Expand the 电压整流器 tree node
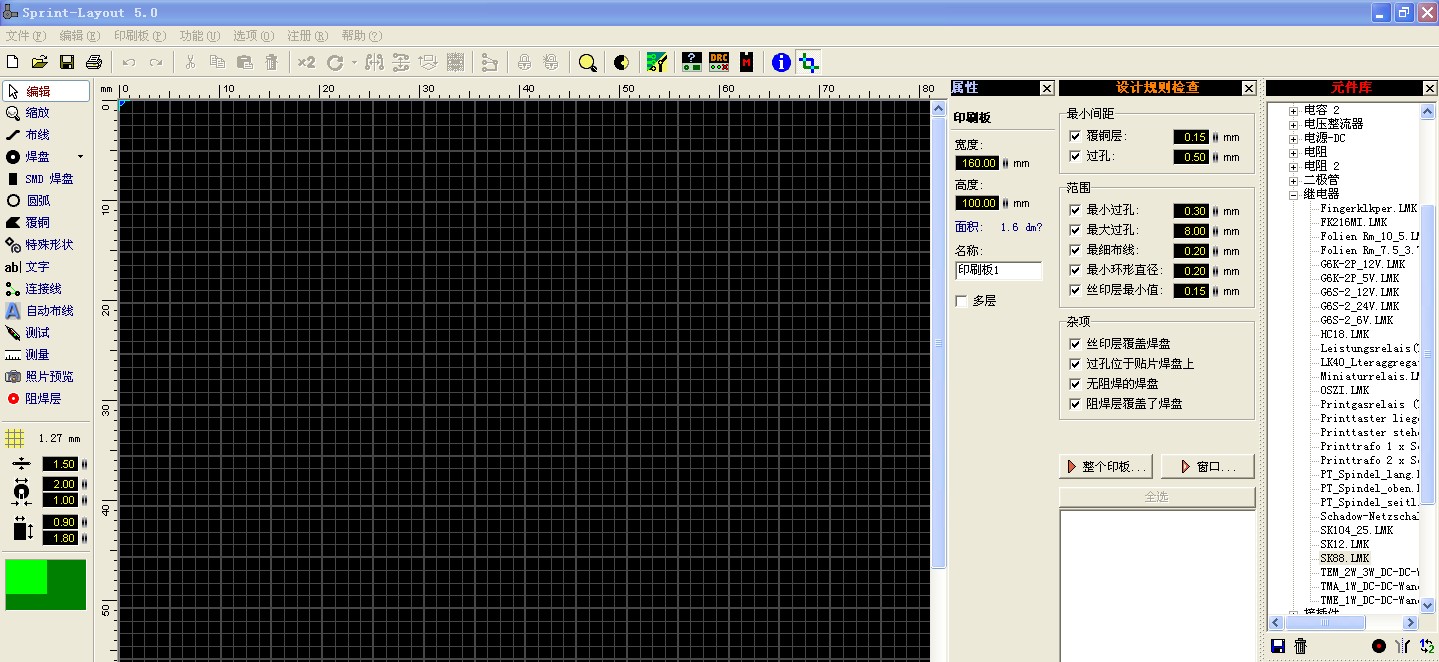This screenshot has height=662, width=1439. click(x=1293, y=124)
